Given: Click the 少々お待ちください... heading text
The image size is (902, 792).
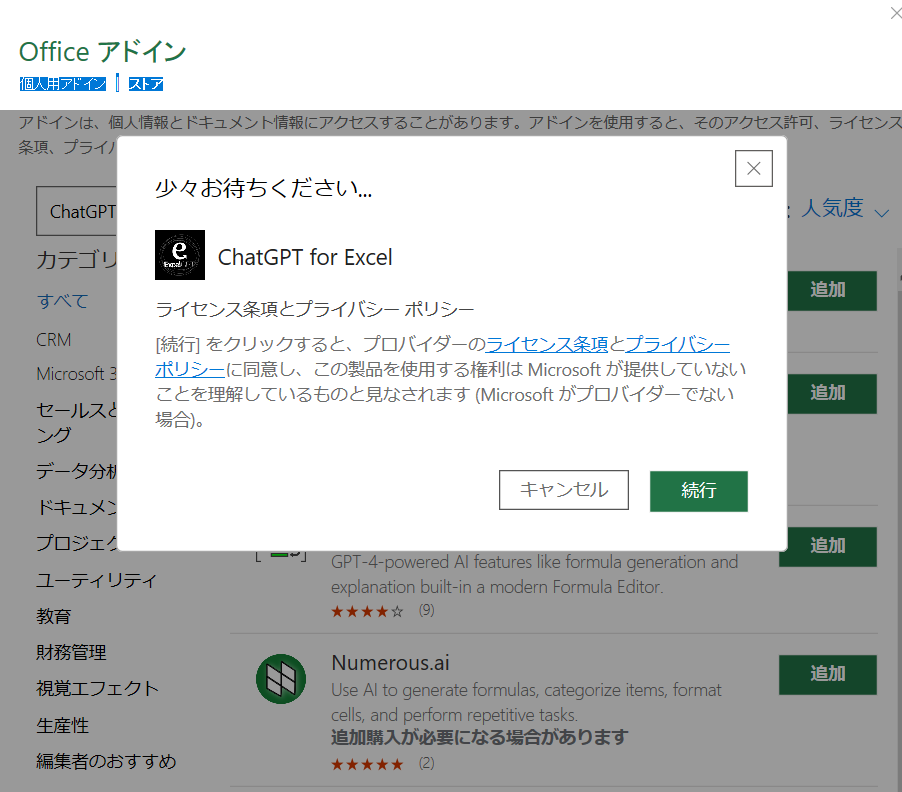Looking at the screenshot, I should pos(264,188).
